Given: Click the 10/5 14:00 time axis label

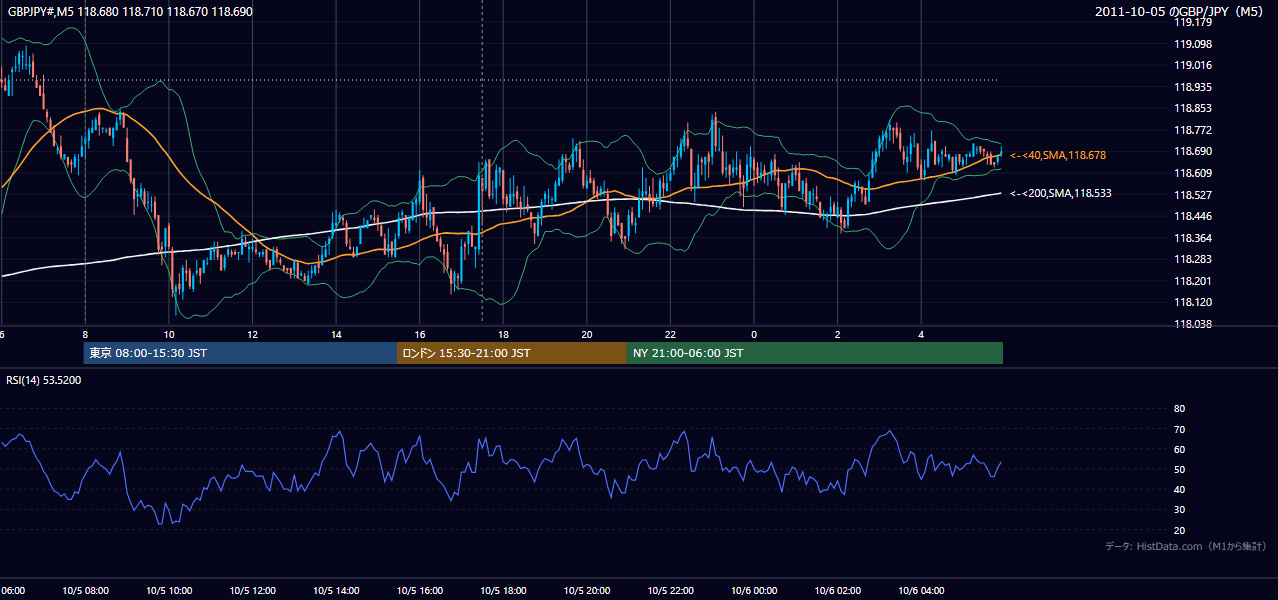Looking at the screenshot, I should click(x=336, y=591).
